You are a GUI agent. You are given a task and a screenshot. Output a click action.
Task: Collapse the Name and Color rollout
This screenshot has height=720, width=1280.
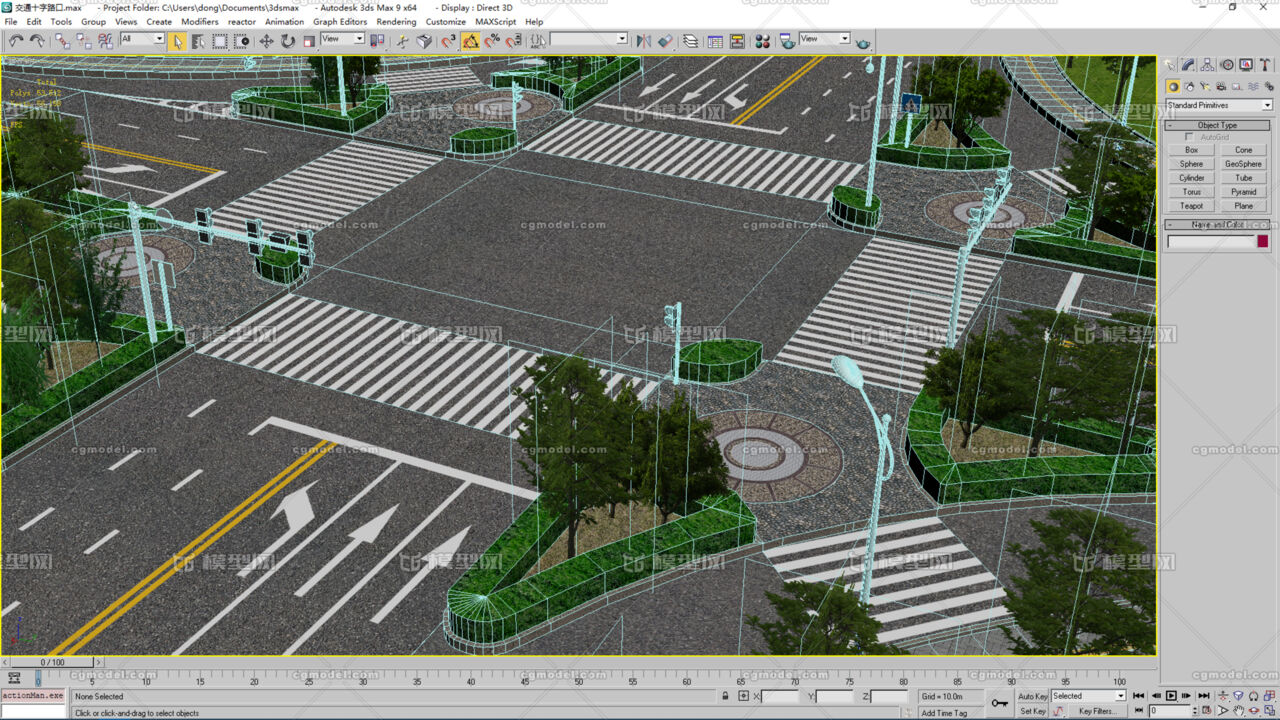(1217, 225)
